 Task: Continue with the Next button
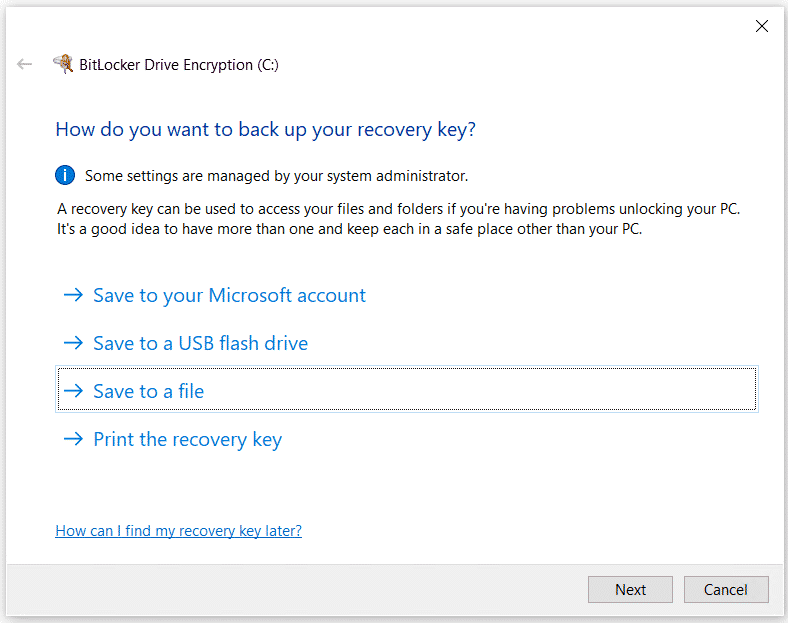click(630, 589)
